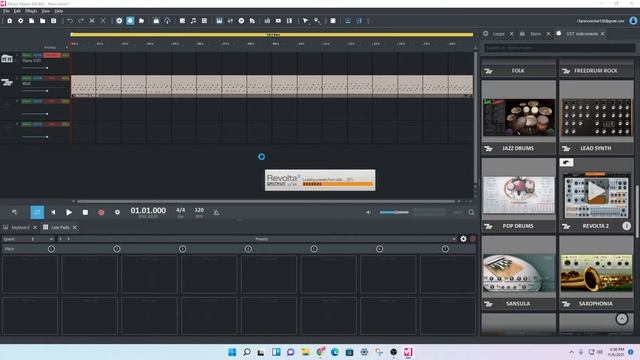Select the Jazz Drums instrument thumbnail
This screenshot has width=640, height=360.
tap(518, 118)
